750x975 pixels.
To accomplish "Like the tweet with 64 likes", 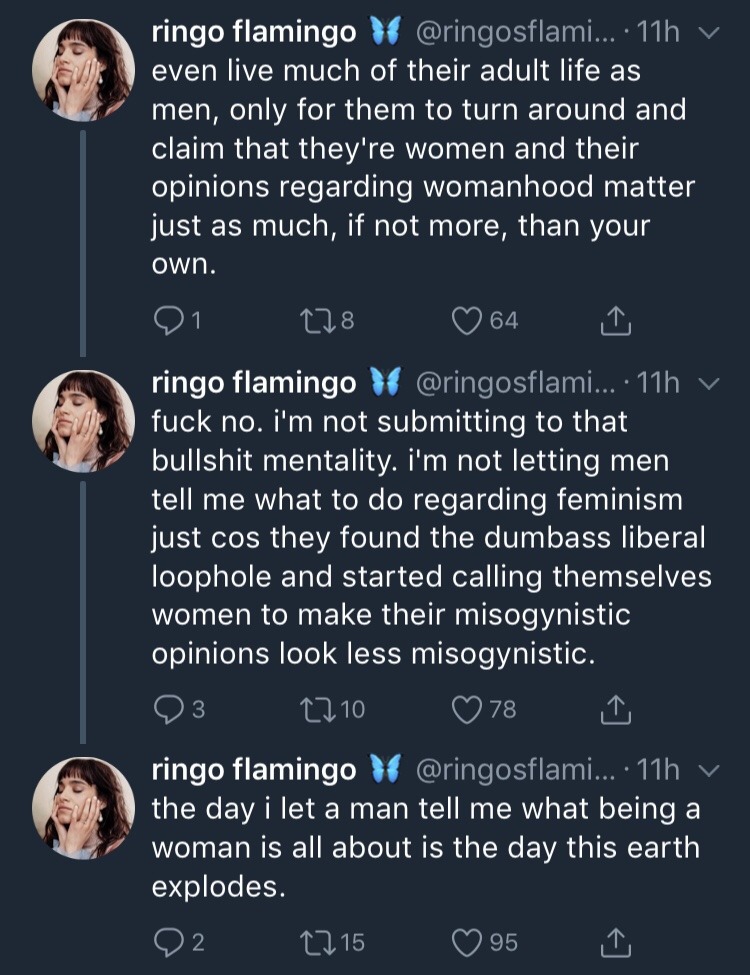I will (466, 321).
